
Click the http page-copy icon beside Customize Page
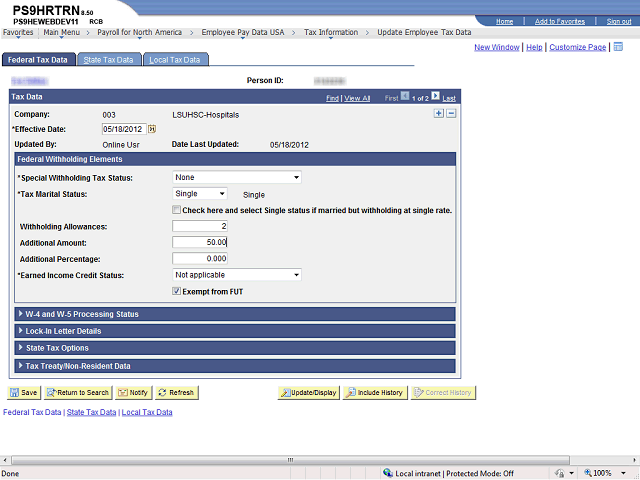pyautogui.click(x=617, y=46)
